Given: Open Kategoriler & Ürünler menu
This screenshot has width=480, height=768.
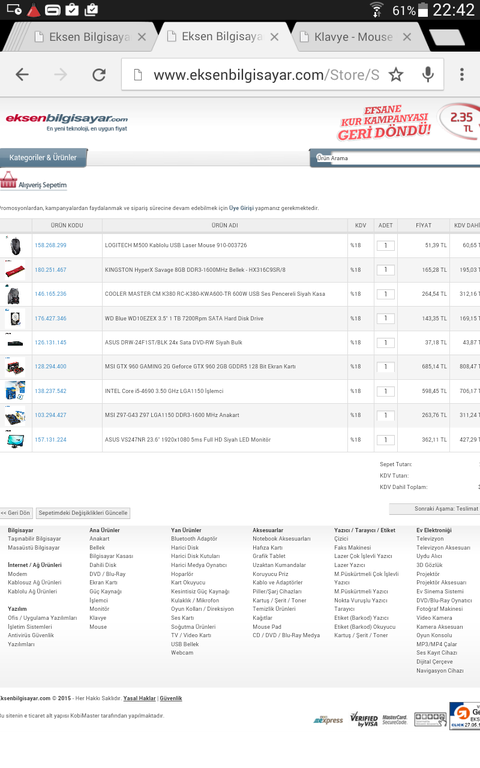Looking at the screenshot, I should pos(43,158).
